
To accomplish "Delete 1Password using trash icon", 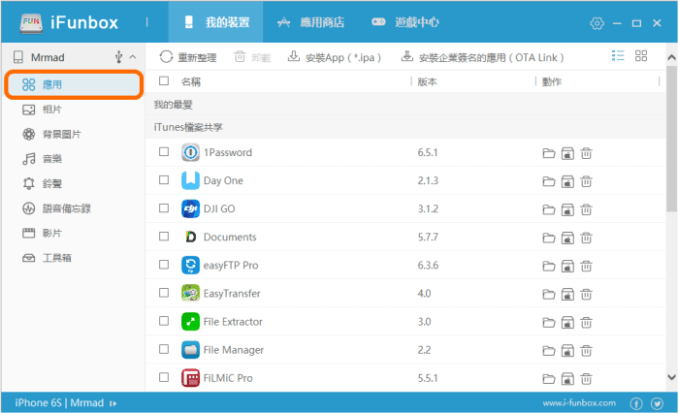I will tap(586, 153).
